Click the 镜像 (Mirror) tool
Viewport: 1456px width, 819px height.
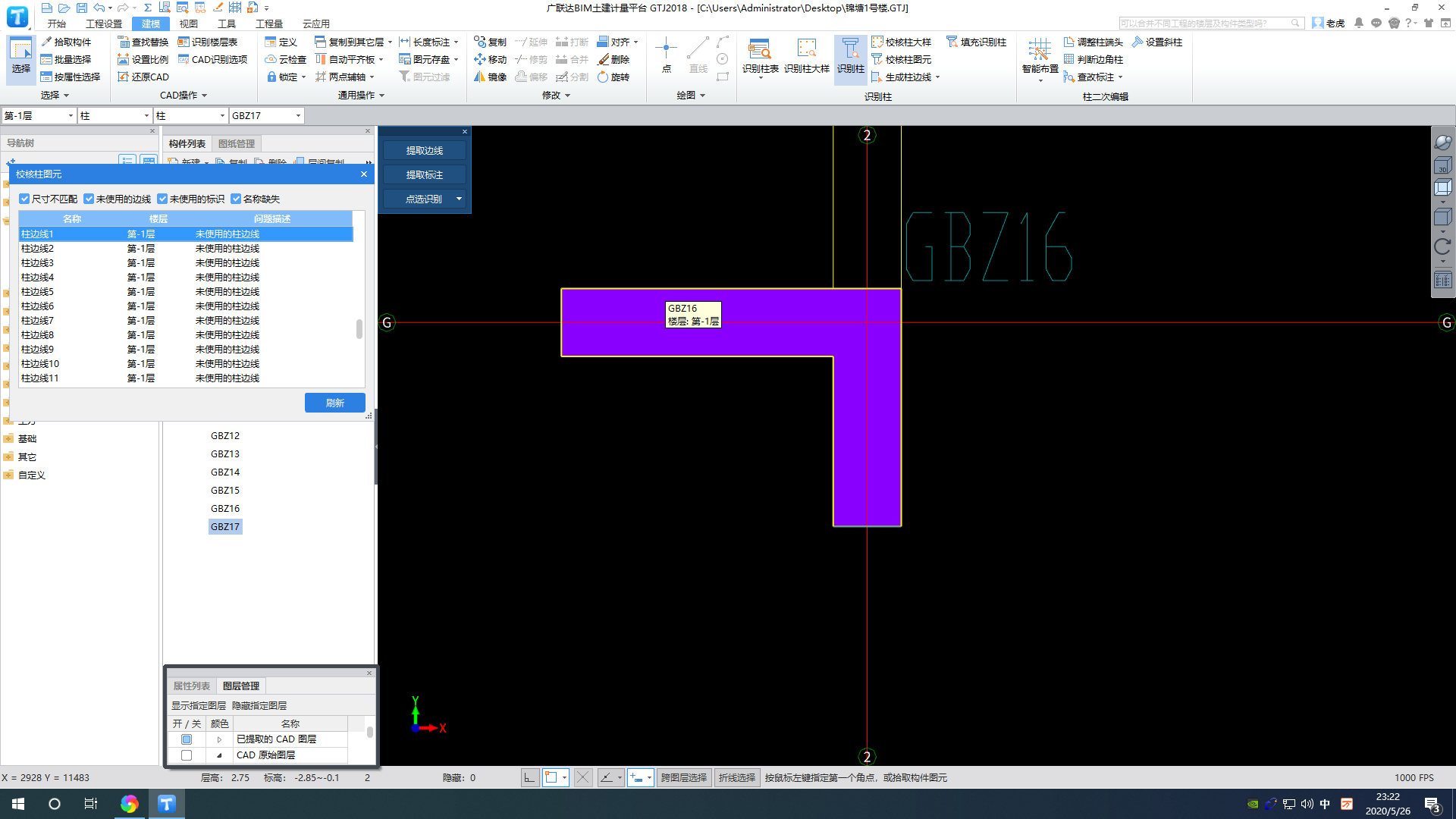490,77
